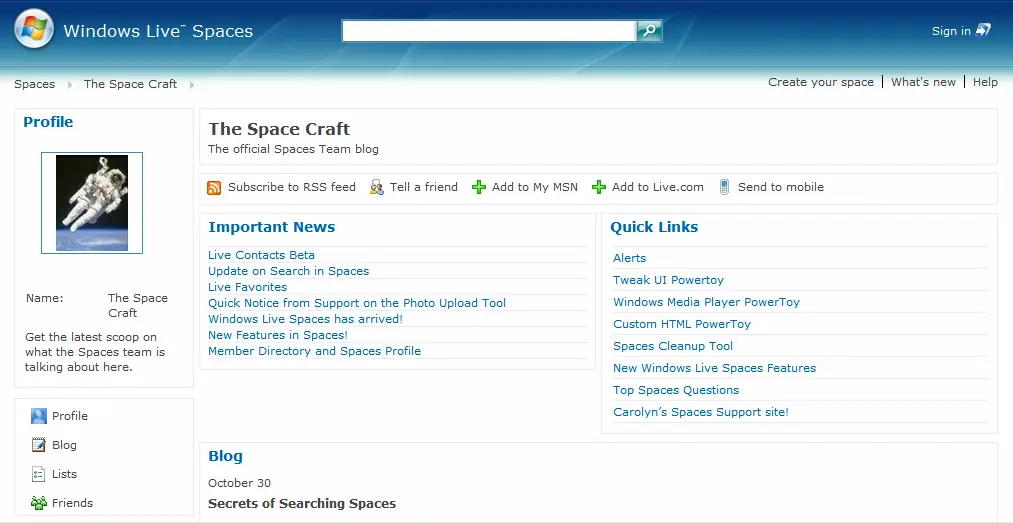Click Add to My MSN link
1013x523 pixels.
point(535,187)
